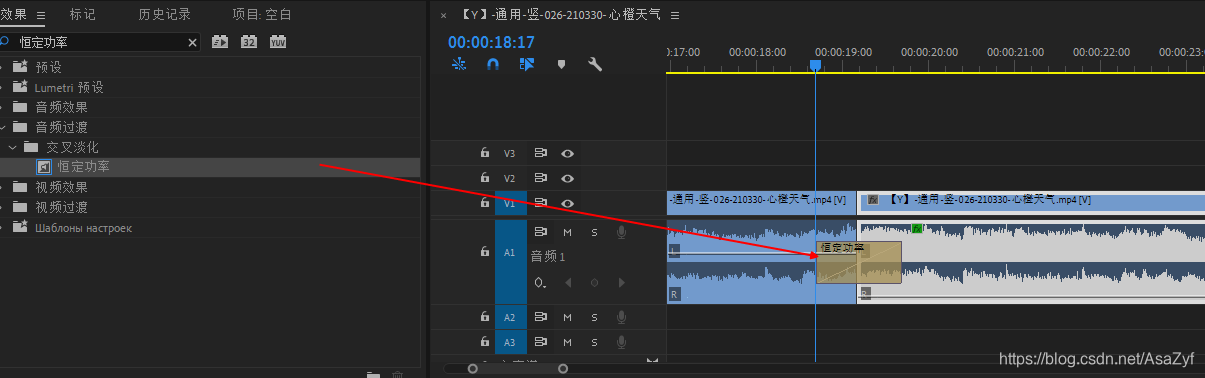Image resolution: width=1205 pixels, height=378 pixels.
Task: Toggle sync lock on track A1
Action: (x=540, y=232)
